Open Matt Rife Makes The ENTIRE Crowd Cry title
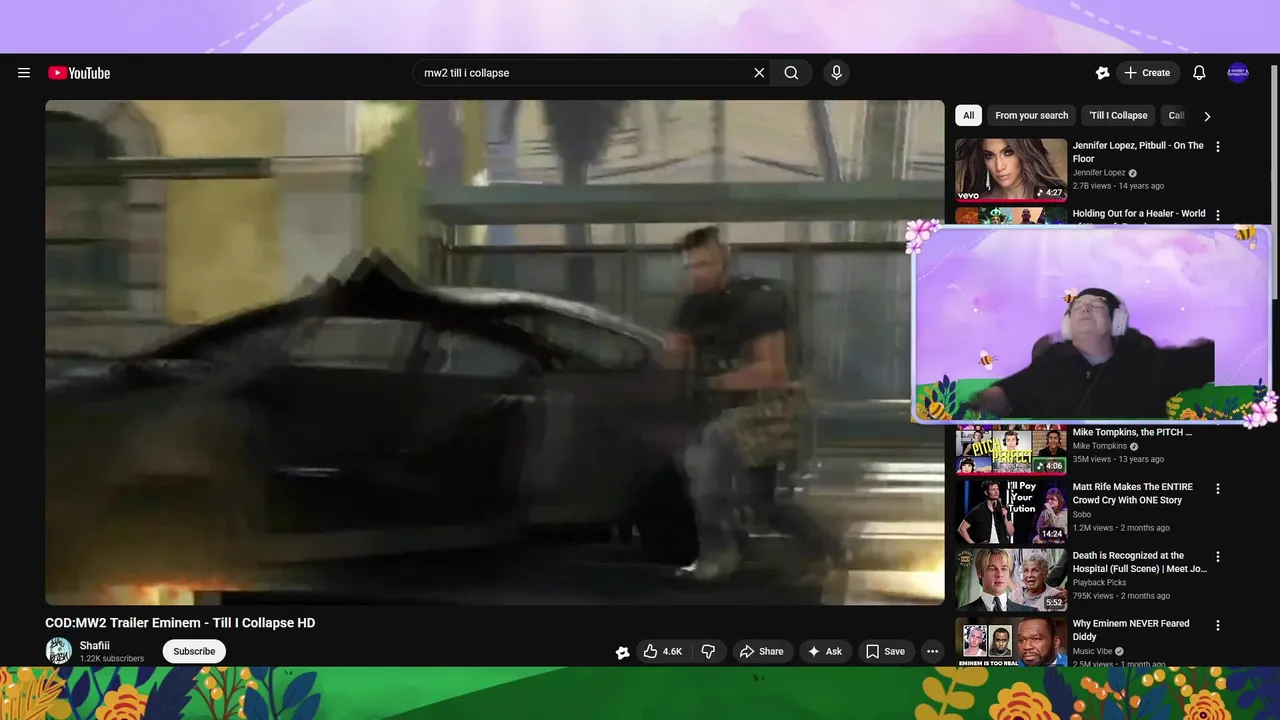Viewport: 1280px width, 720px height. [1133, 494]
